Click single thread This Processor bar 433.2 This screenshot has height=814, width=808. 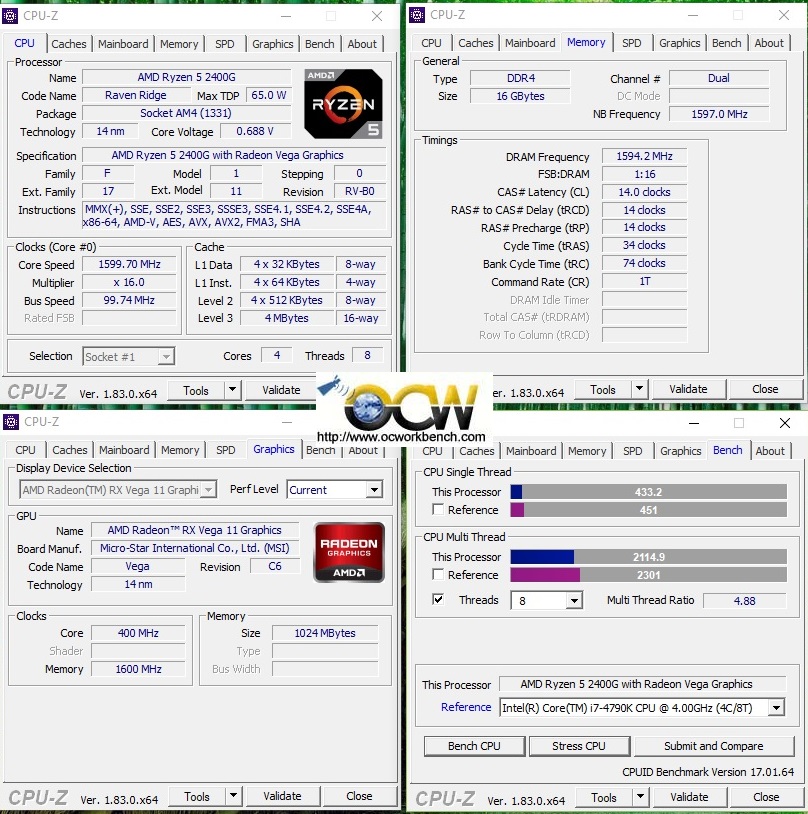[648, 492]
